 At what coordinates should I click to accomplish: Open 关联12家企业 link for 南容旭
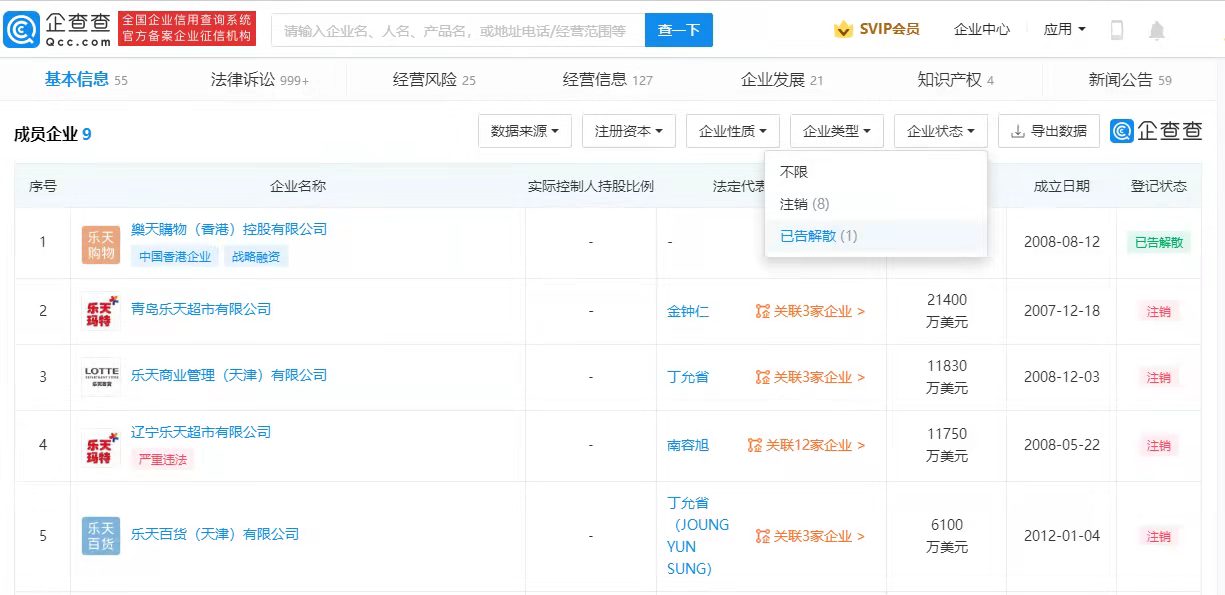pos(806,445)
